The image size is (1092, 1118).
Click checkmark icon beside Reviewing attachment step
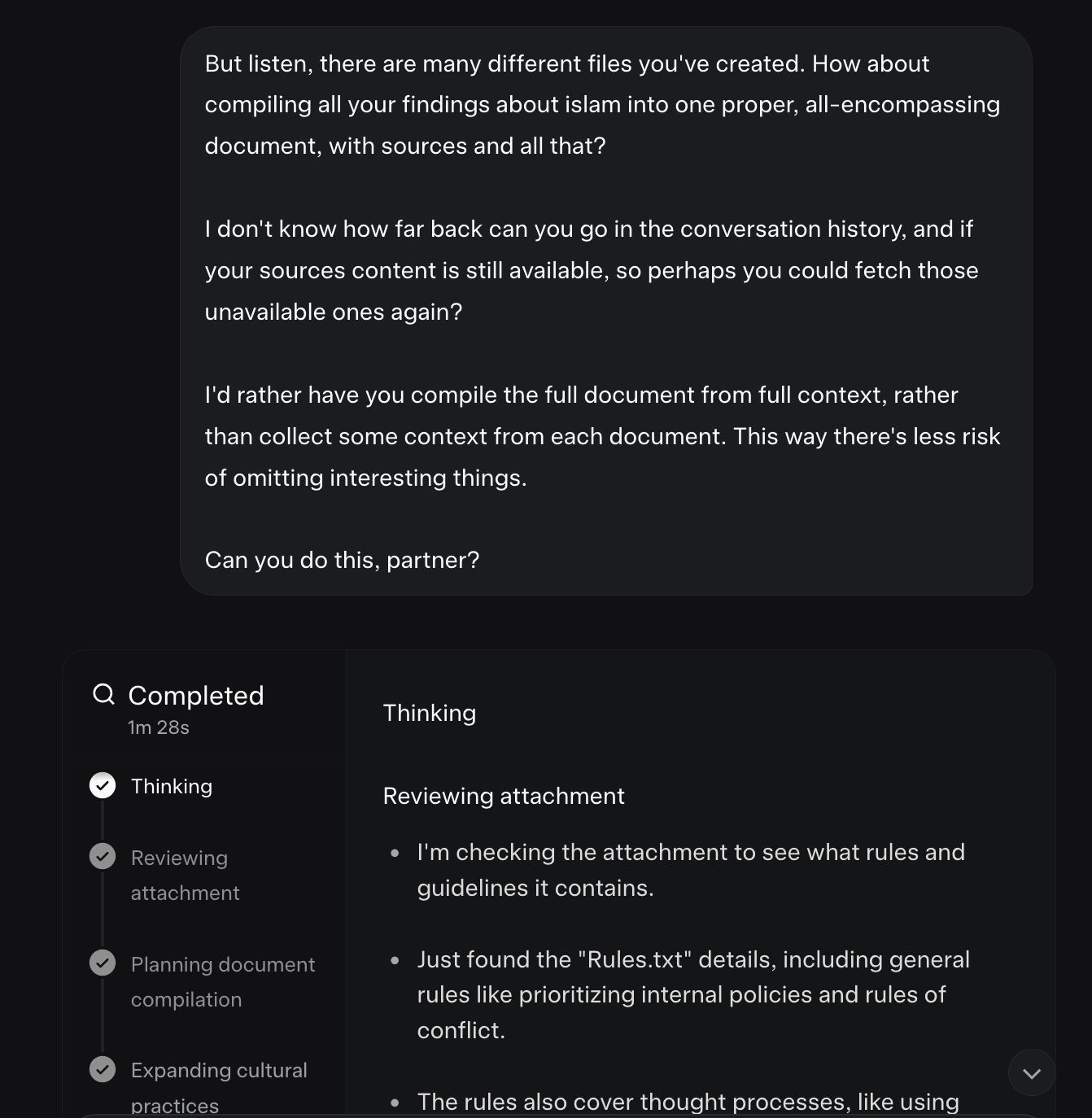coord(103,857)
